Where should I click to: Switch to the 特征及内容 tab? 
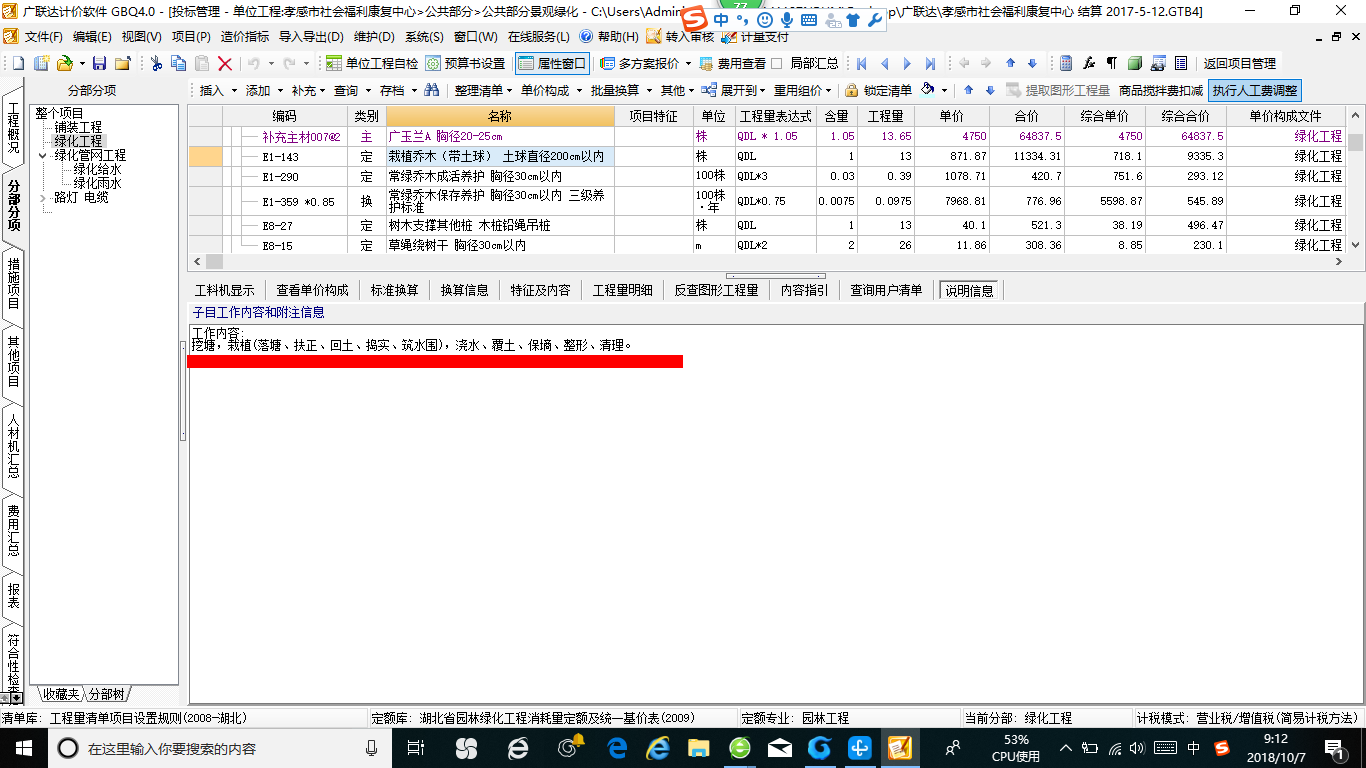(x=540, y=290)
